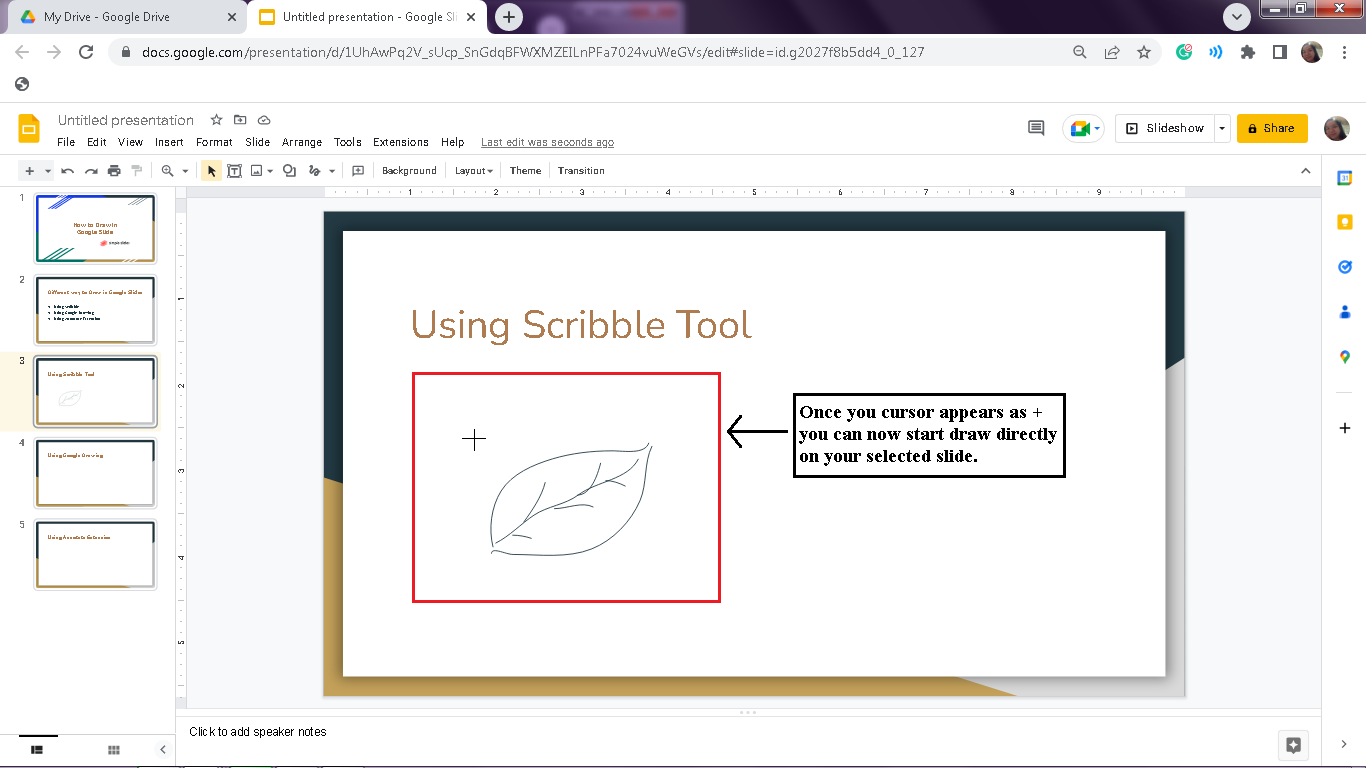The height and width of the screenshot is (768, 1366).
Task: Select slide 4 thumbnail 'Using Google Drawing'
Action: pyautogui.click(x=95, y=473)
